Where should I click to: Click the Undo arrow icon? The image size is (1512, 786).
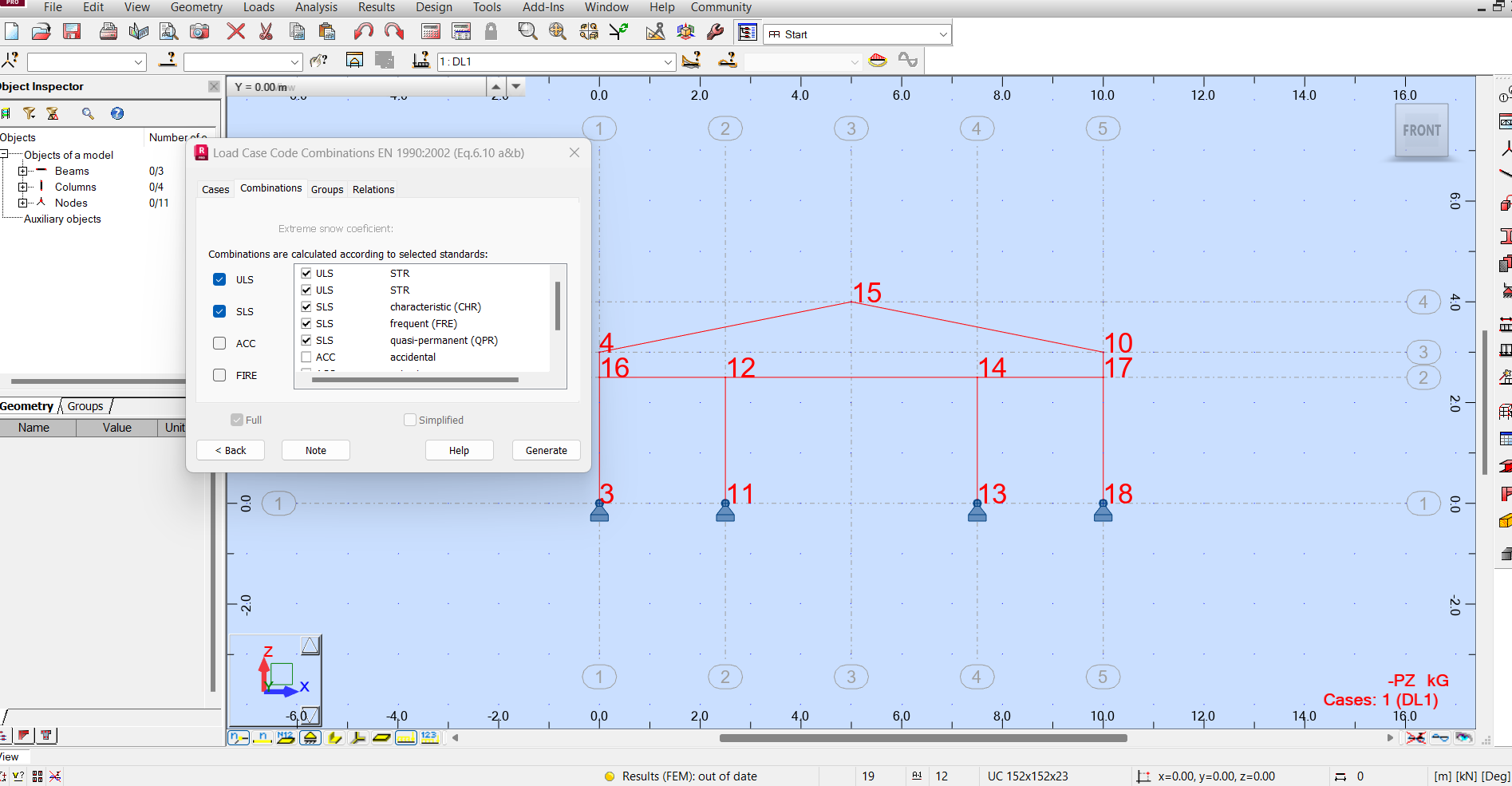363,32
